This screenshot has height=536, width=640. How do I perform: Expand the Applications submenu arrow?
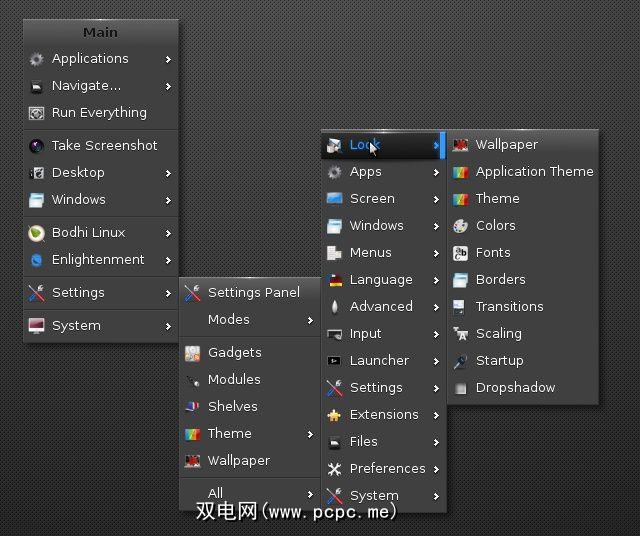pyautogui.click(x=168, y=60)
